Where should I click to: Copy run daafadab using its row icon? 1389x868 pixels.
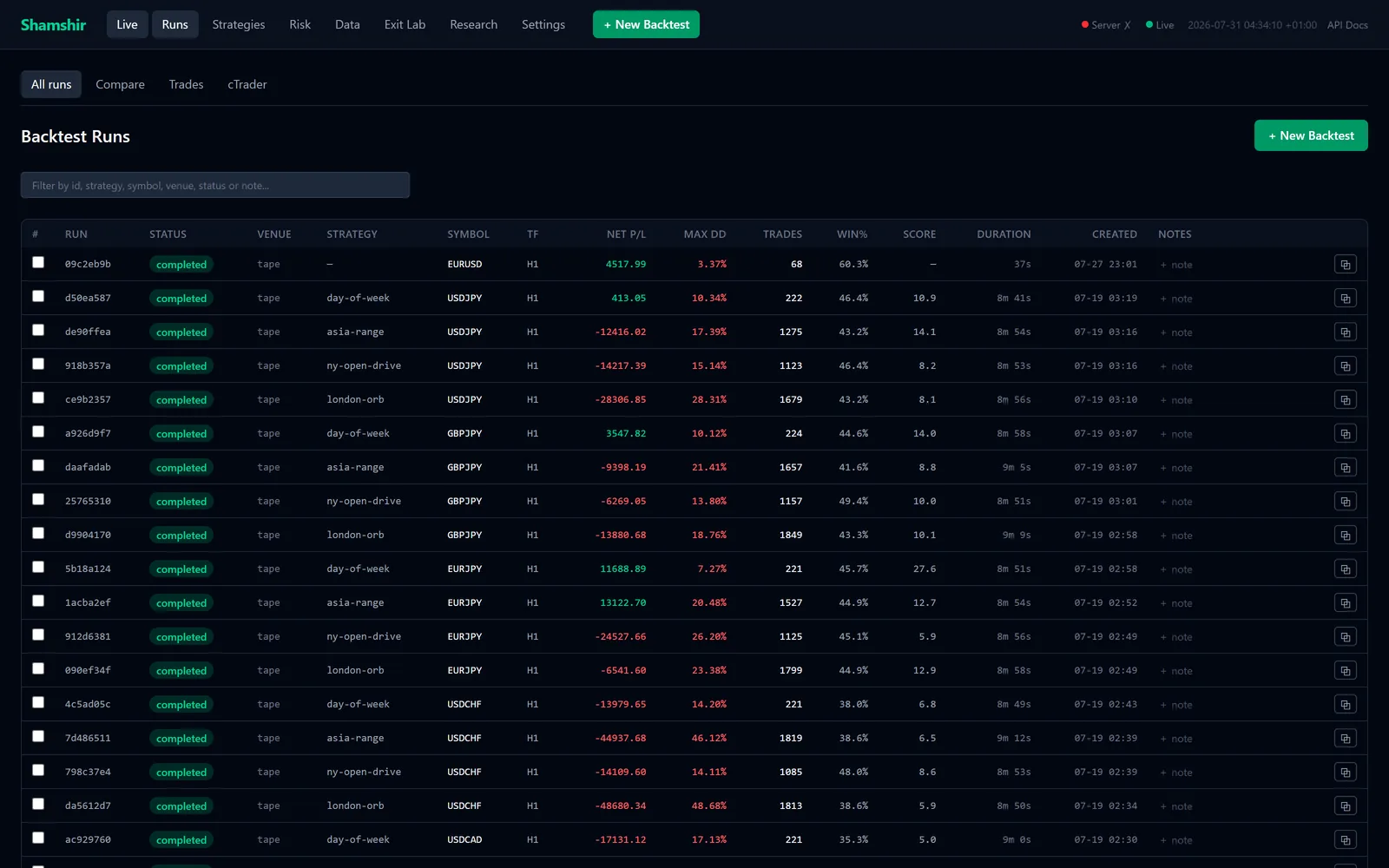pos(1345,467)
